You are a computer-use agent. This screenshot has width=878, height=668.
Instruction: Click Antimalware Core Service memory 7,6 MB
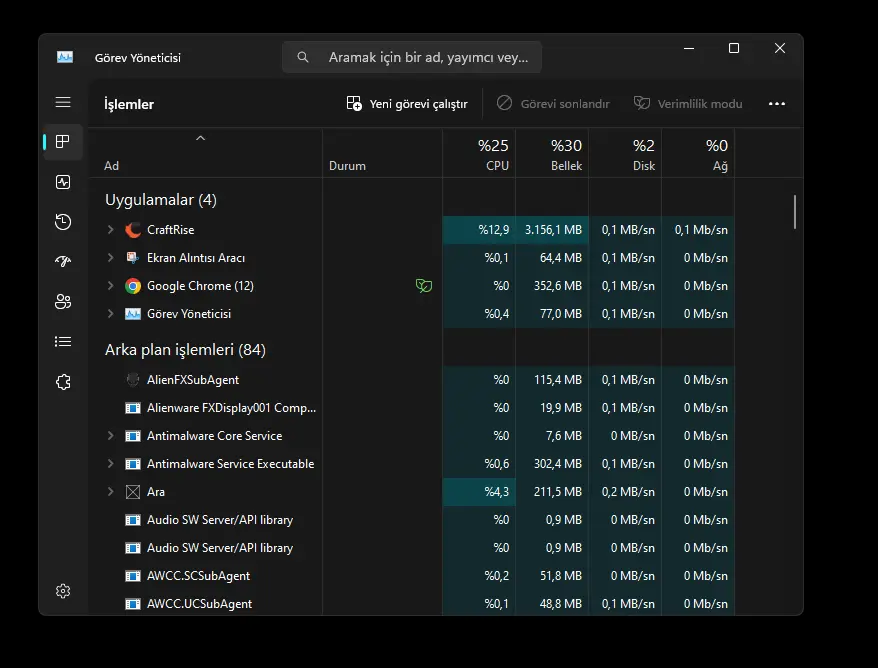tap(564, 436)
